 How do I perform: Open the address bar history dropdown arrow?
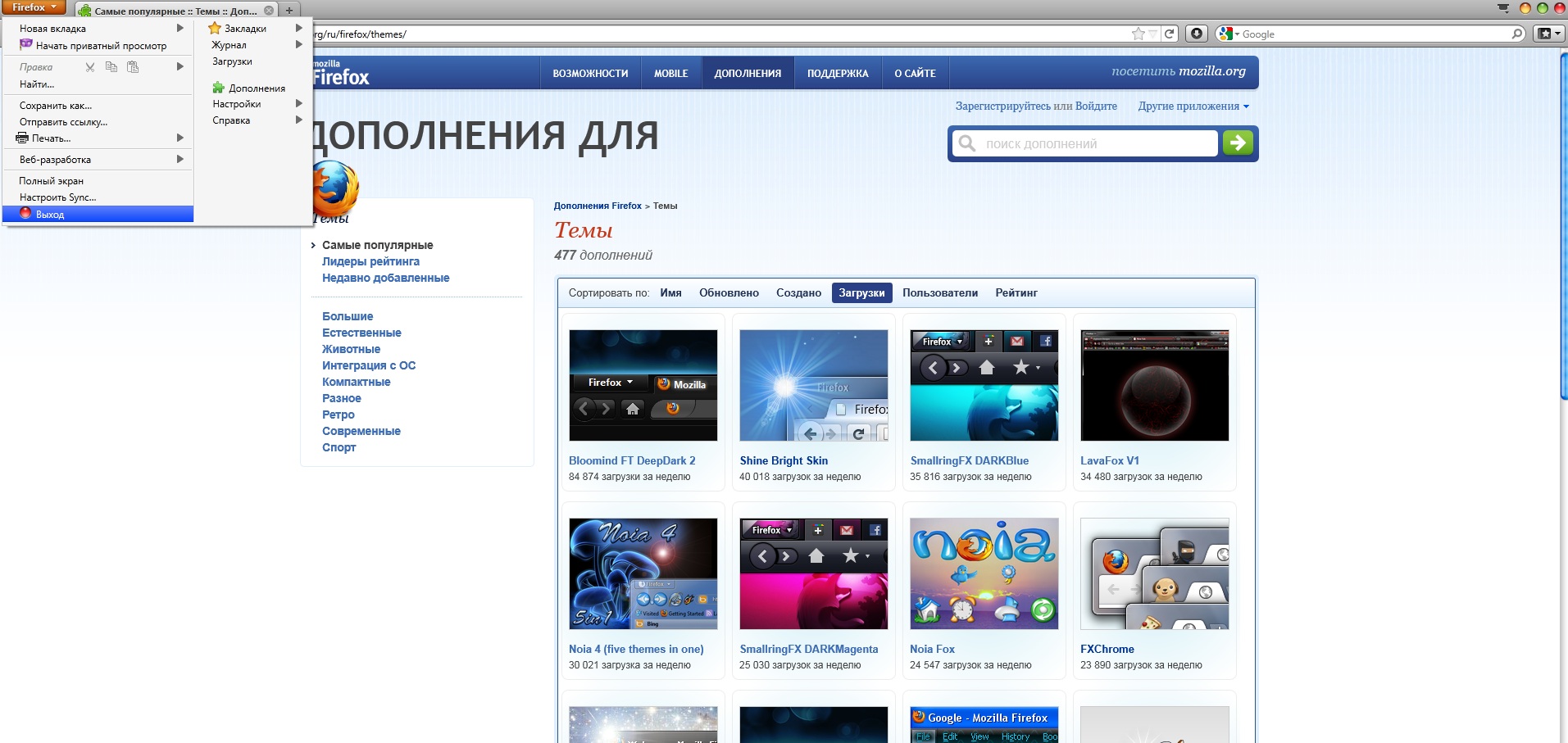[x=1153, y=34]
